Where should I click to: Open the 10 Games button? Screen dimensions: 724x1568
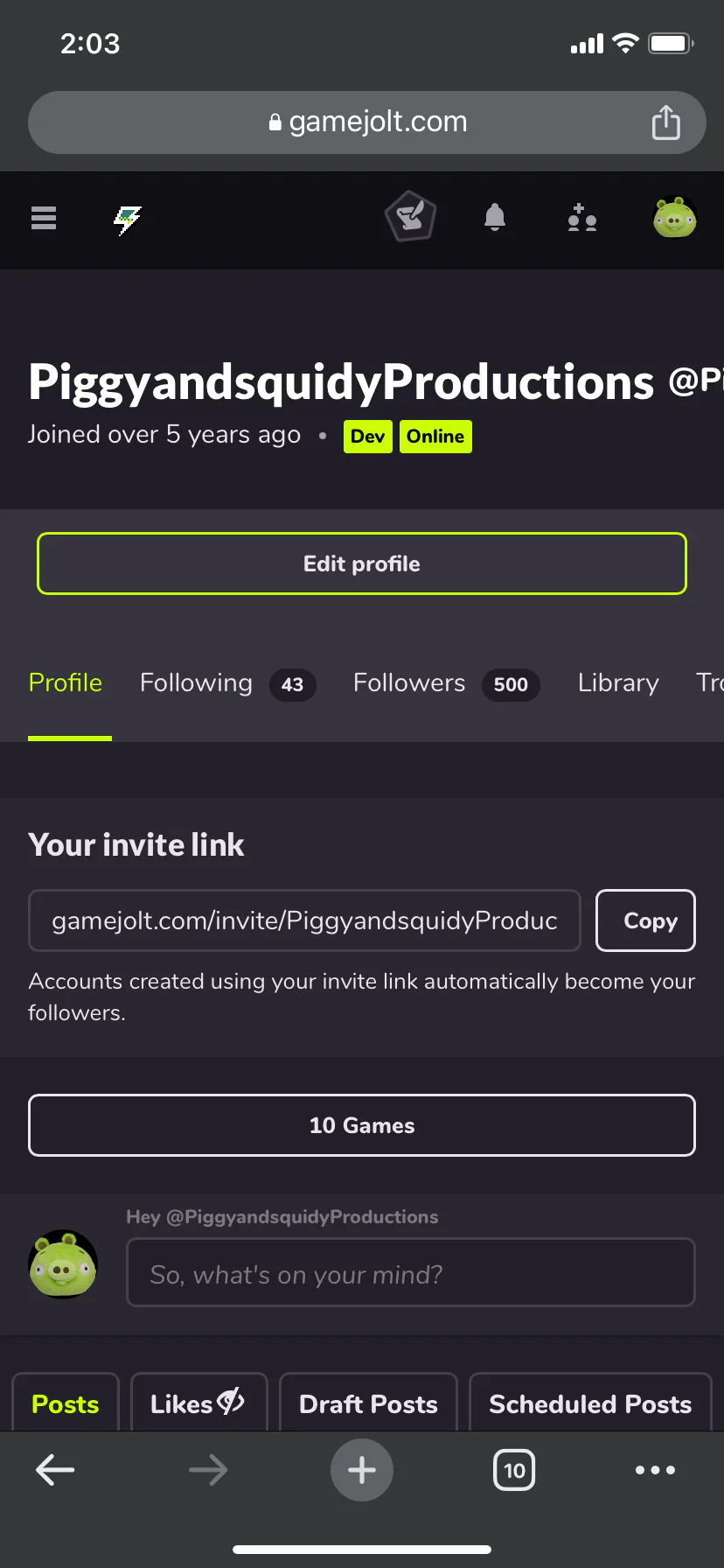[362, 1125]
